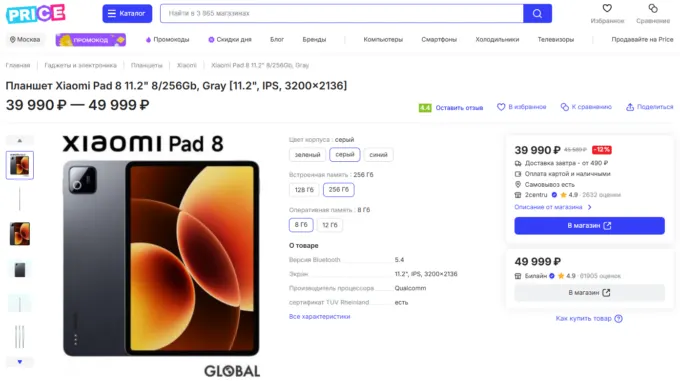
Task: Click Оставить отзыв link
Action: [x=459, y=108]
